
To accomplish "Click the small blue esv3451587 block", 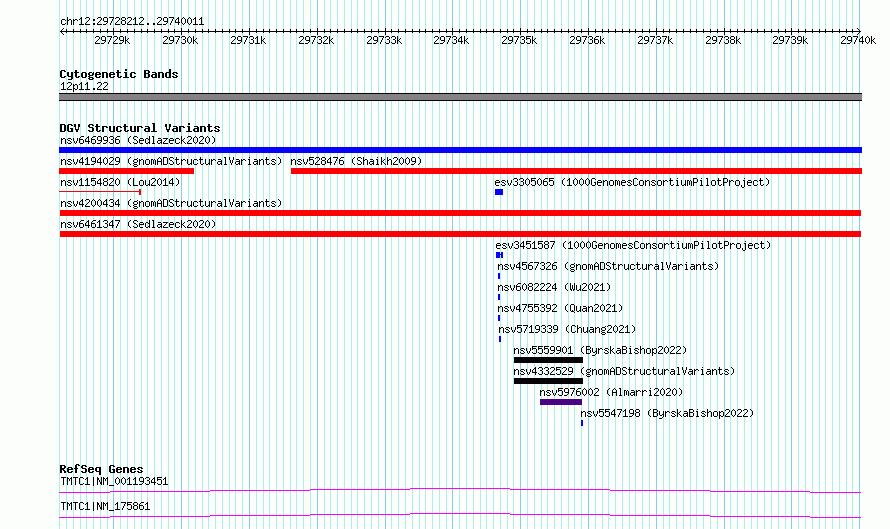I will [499, 255].
